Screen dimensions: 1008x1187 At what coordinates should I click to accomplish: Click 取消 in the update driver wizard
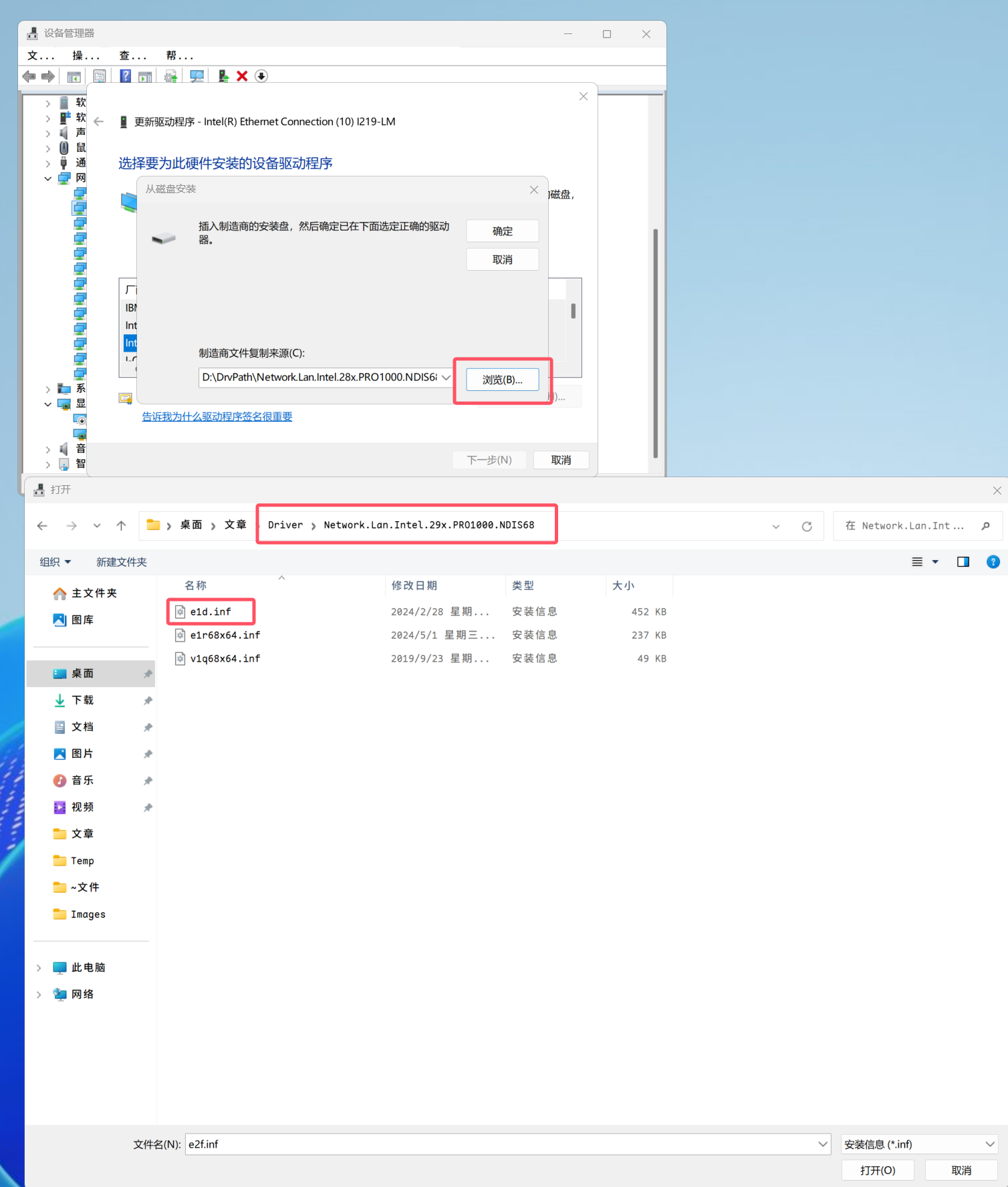click(x=561, y=460)
